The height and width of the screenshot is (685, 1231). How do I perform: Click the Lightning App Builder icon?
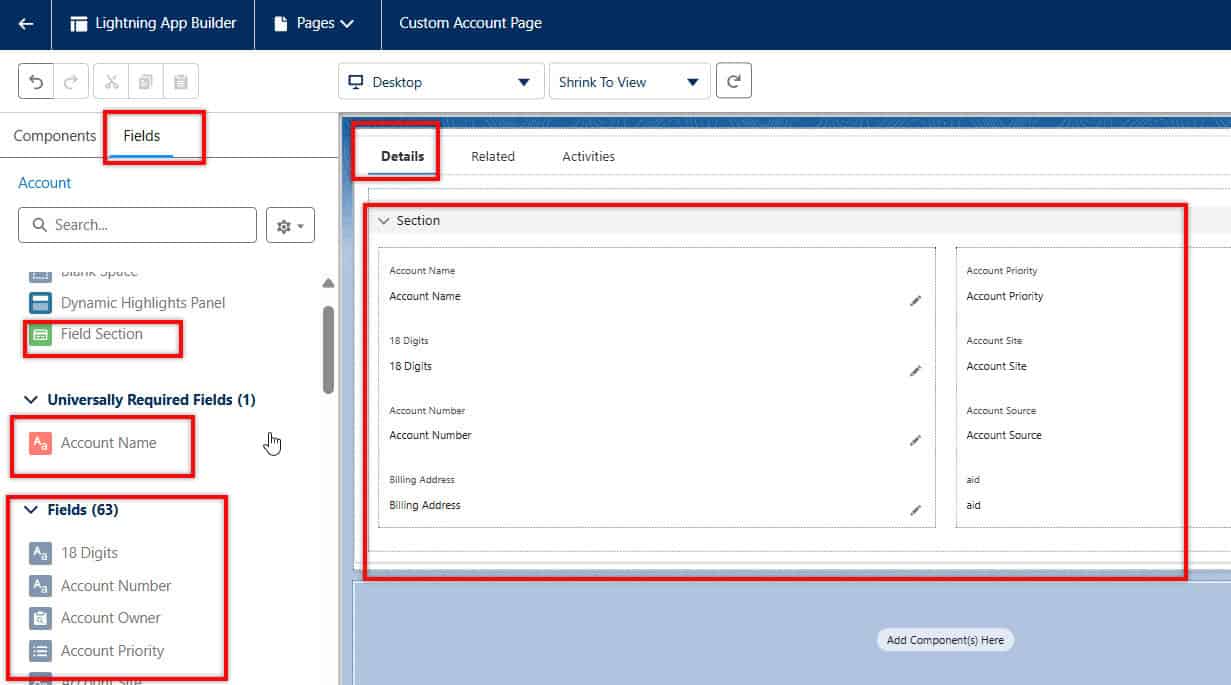pyautogui.click(x=79, y=24)
